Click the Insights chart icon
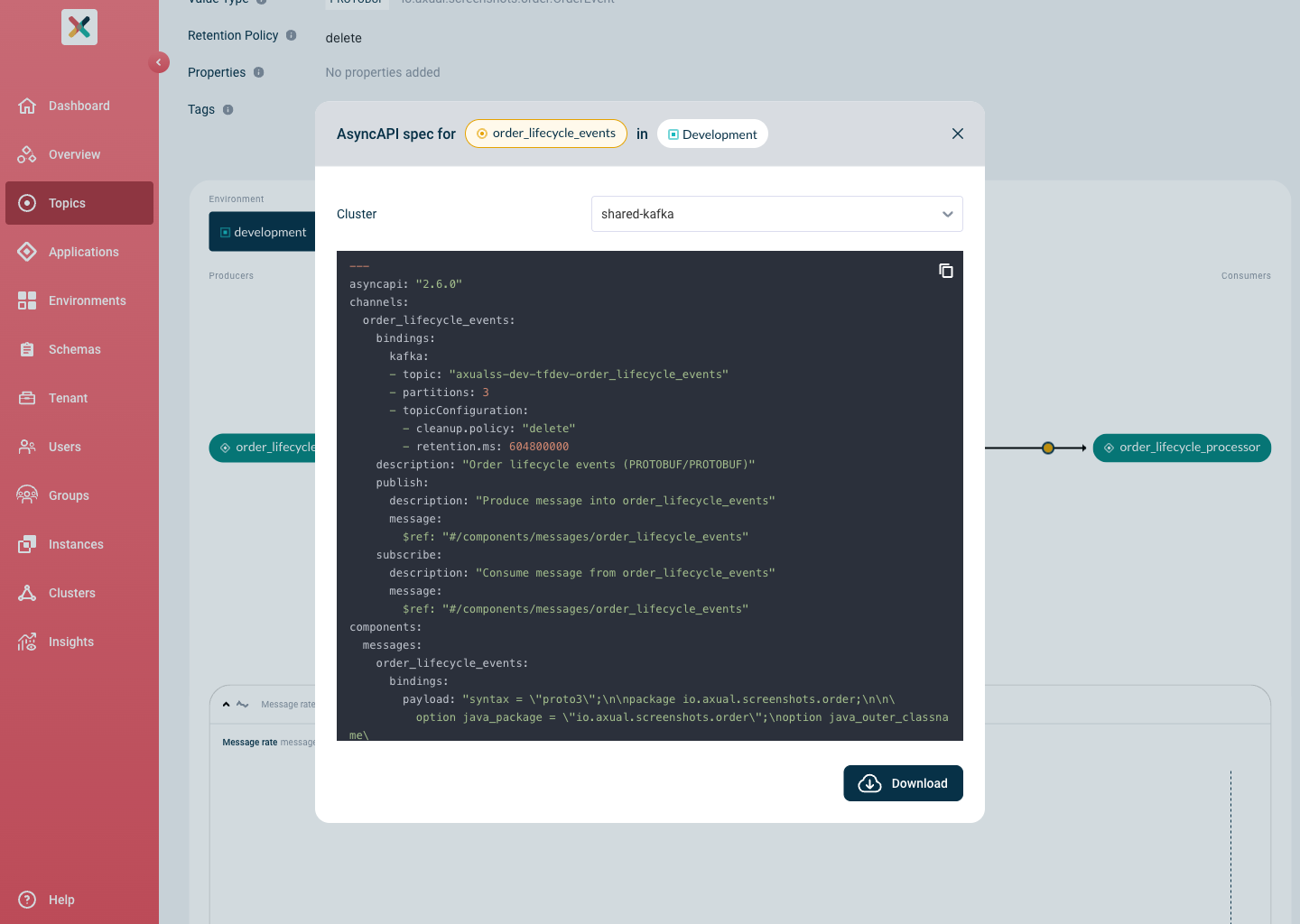The image size is (1300, 924). pyautogui.click(x=27, y=642)
